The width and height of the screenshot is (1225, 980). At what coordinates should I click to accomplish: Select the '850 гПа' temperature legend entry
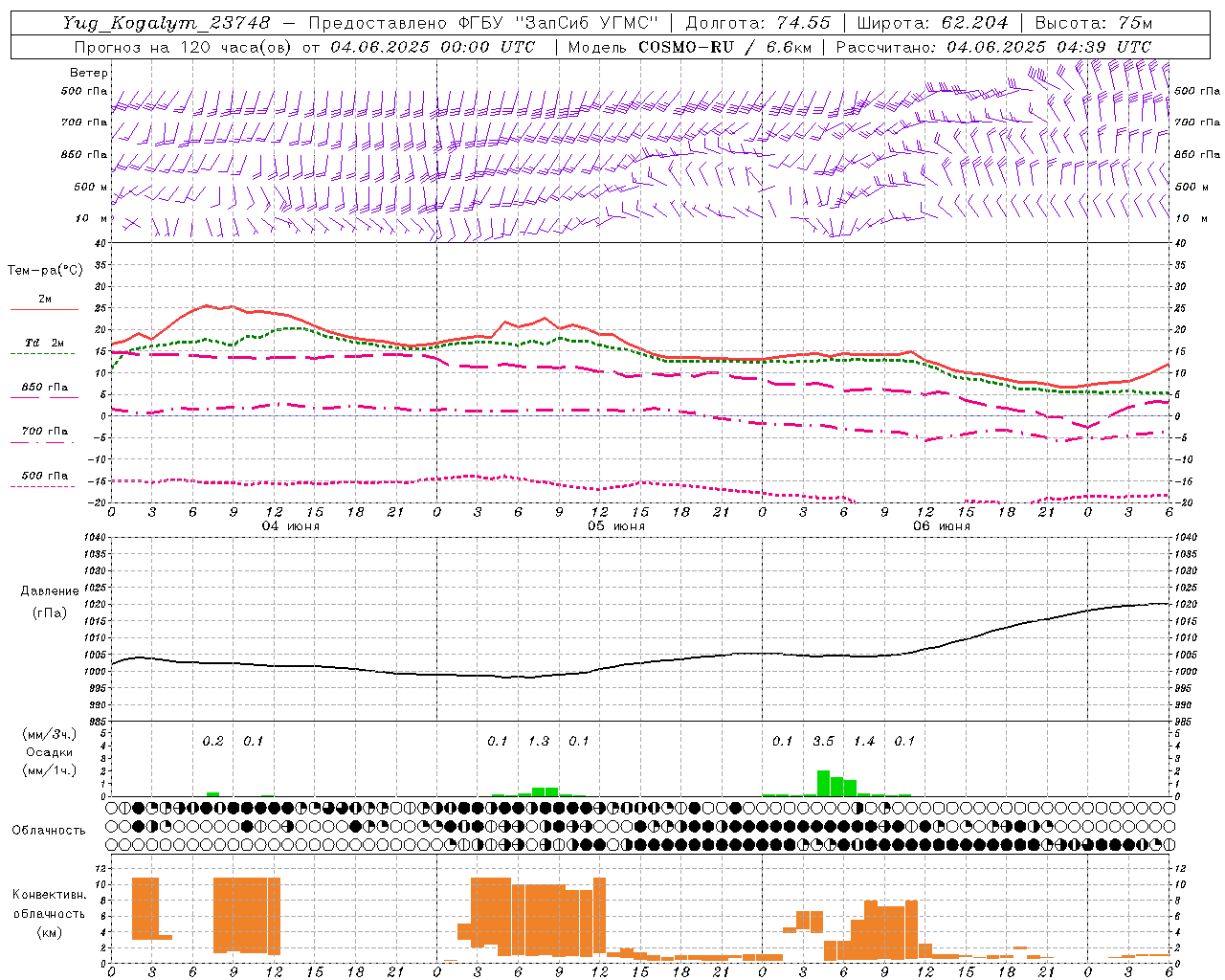[x=44, y=387]
